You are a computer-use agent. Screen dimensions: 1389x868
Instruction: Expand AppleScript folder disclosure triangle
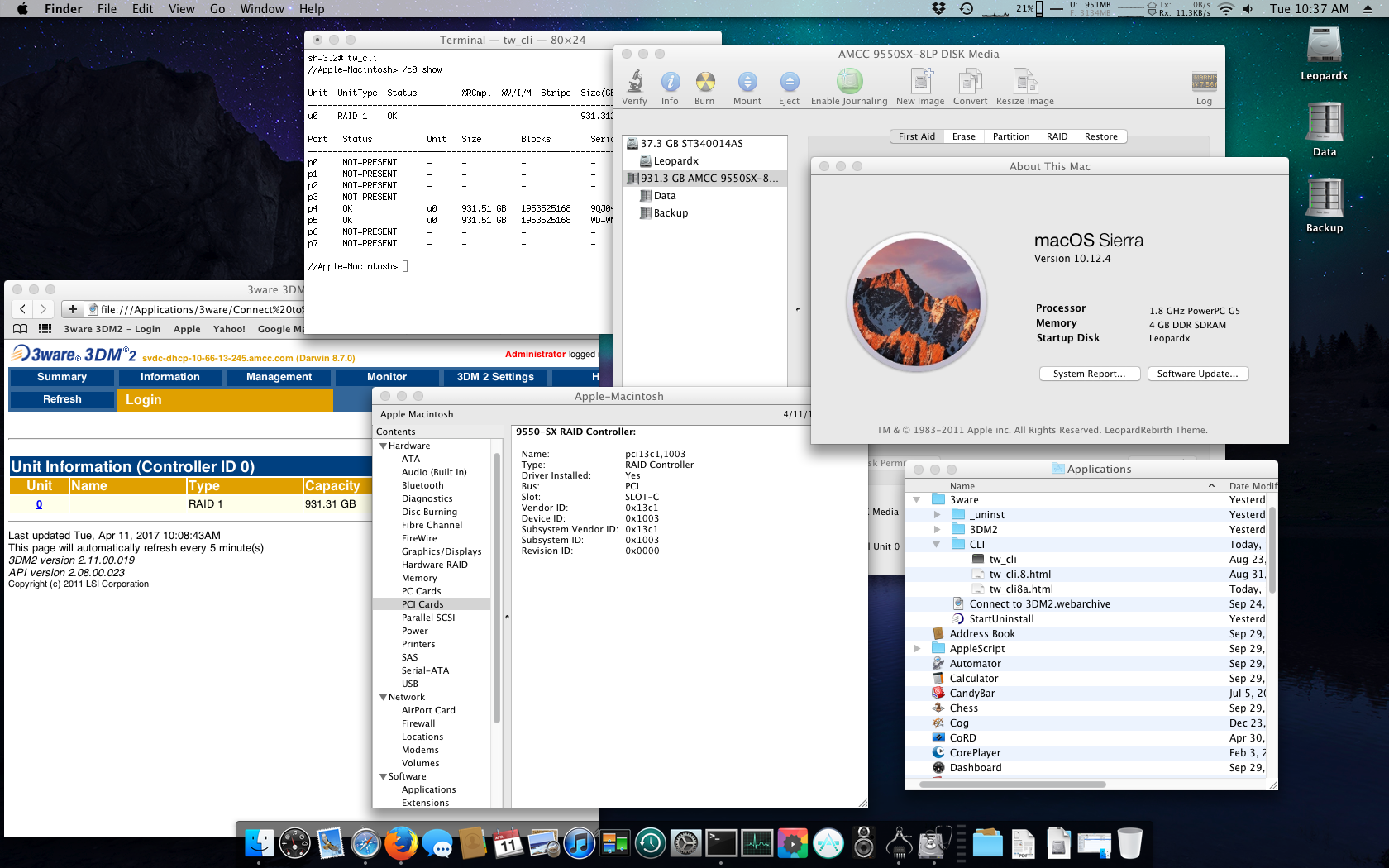click(x=916, y=649)
